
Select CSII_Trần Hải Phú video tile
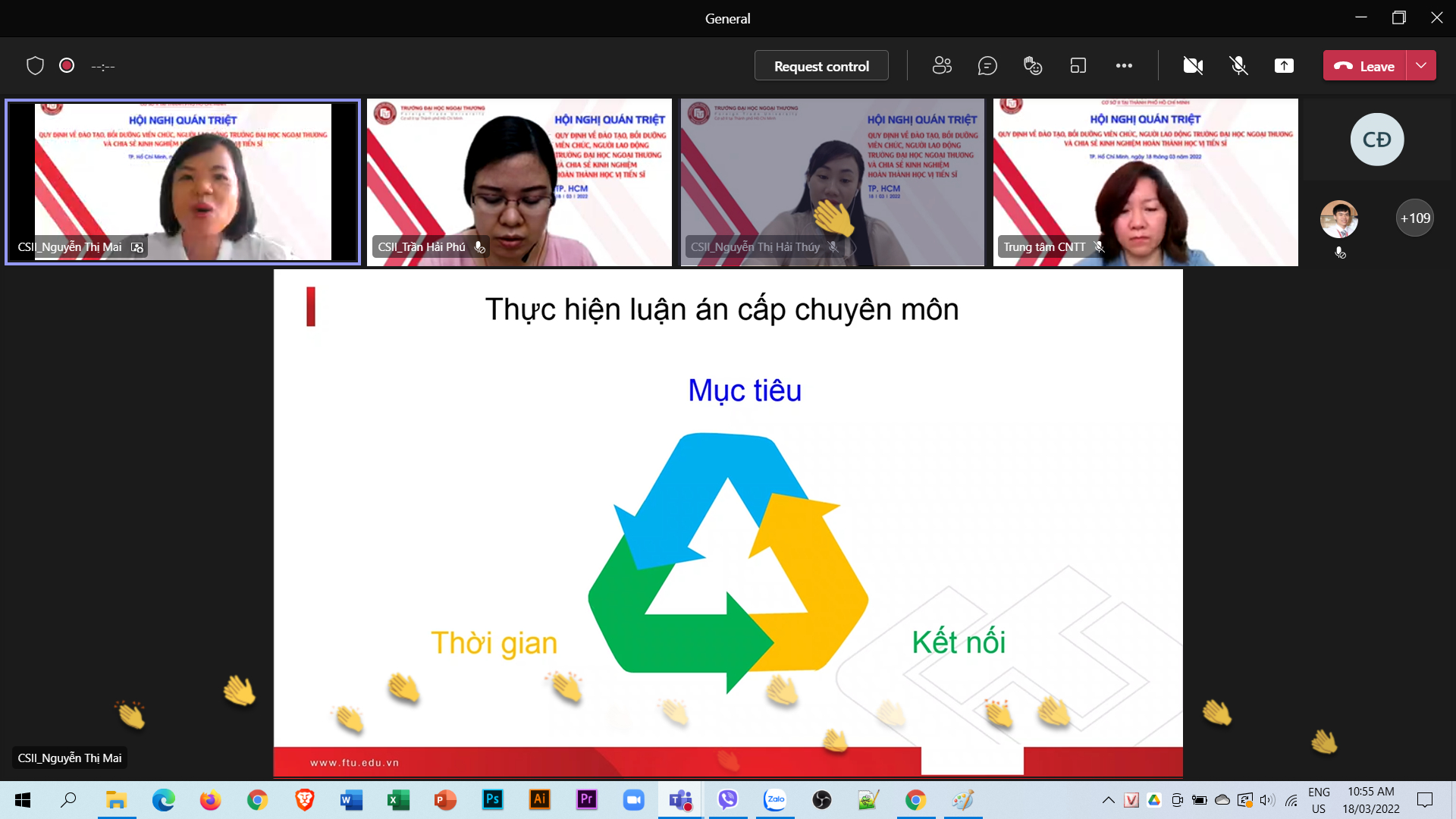pyautogui.click(x=519, y=182)
